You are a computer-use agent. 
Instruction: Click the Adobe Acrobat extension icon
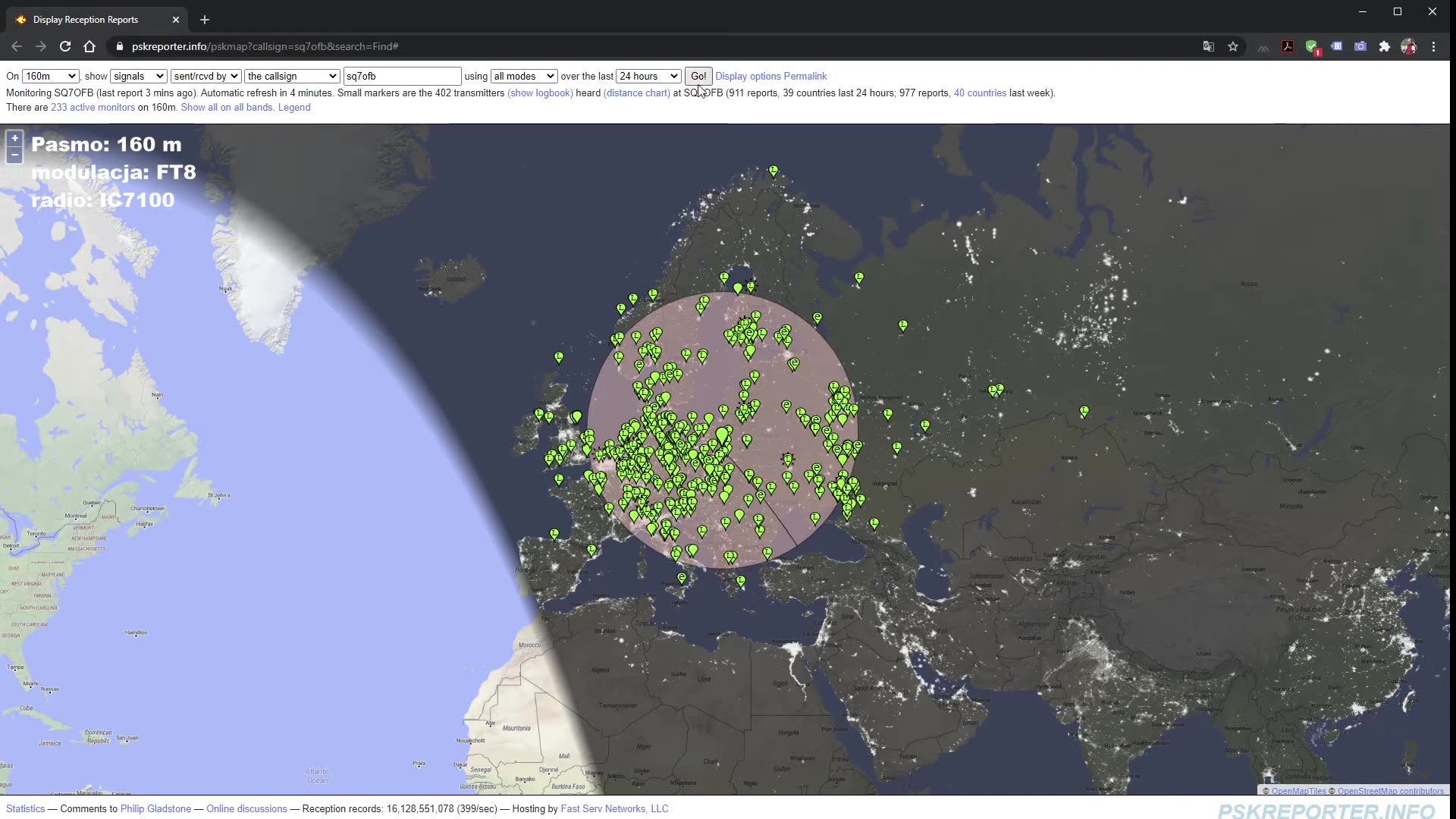(1288, 46)
